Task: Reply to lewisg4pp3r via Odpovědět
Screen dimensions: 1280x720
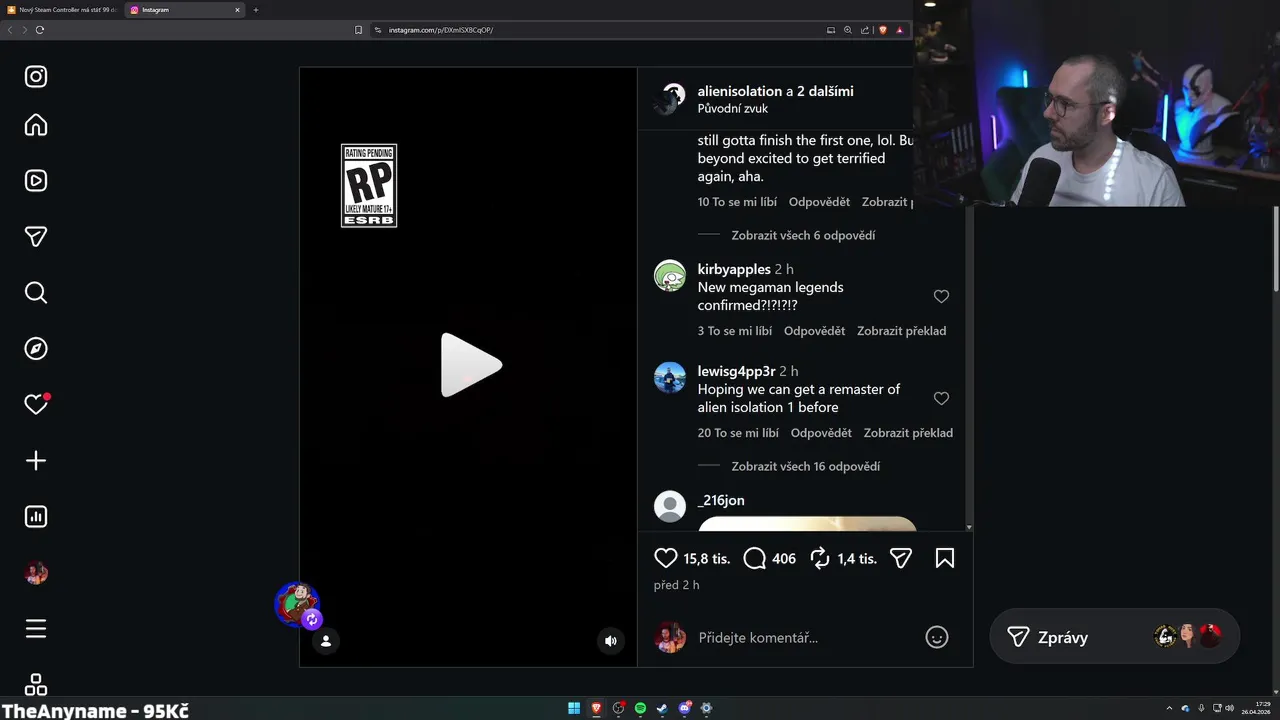Action: click(821, 433)
